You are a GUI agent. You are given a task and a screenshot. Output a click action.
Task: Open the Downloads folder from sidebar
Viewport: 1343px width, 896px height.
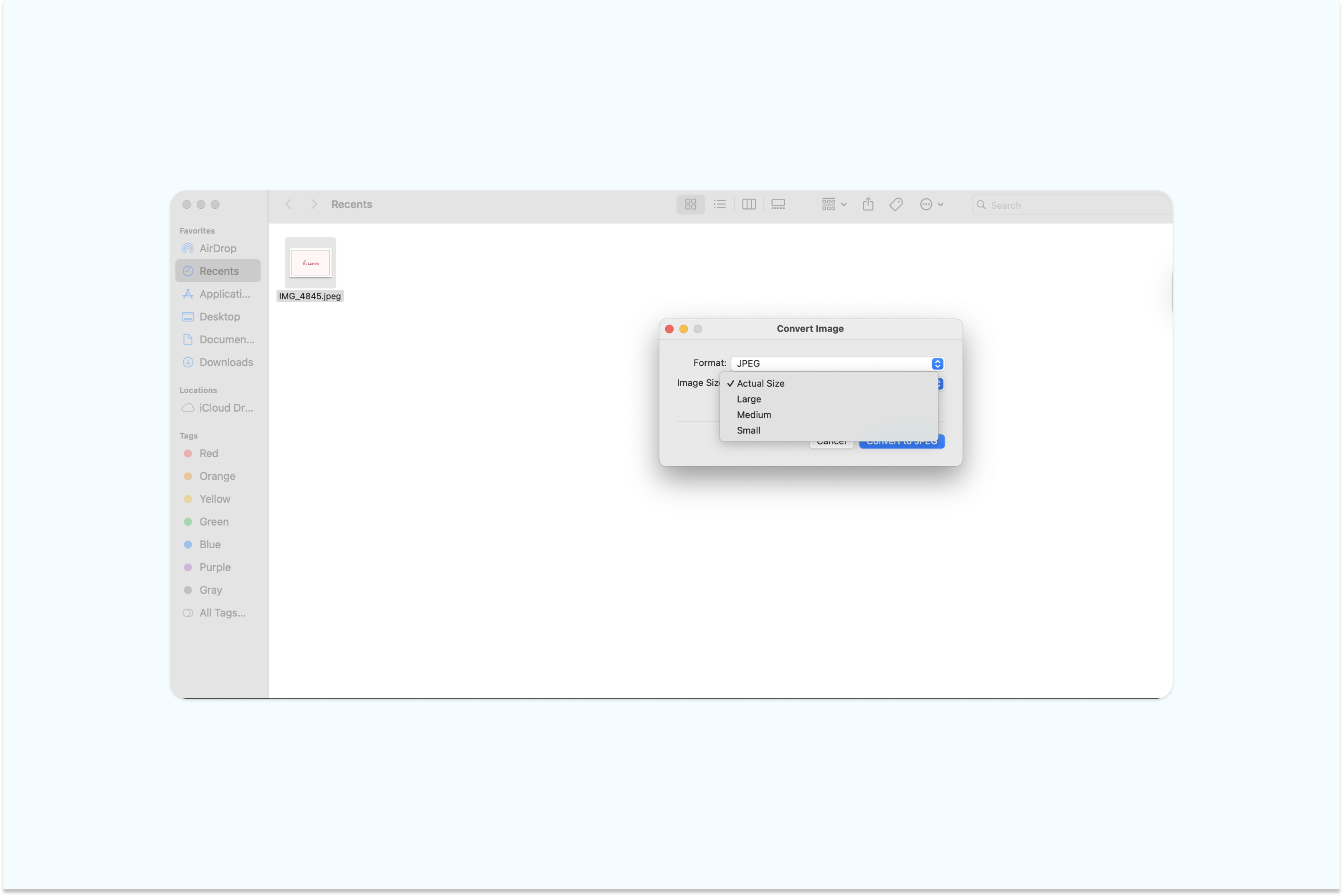tap(226, 362)
